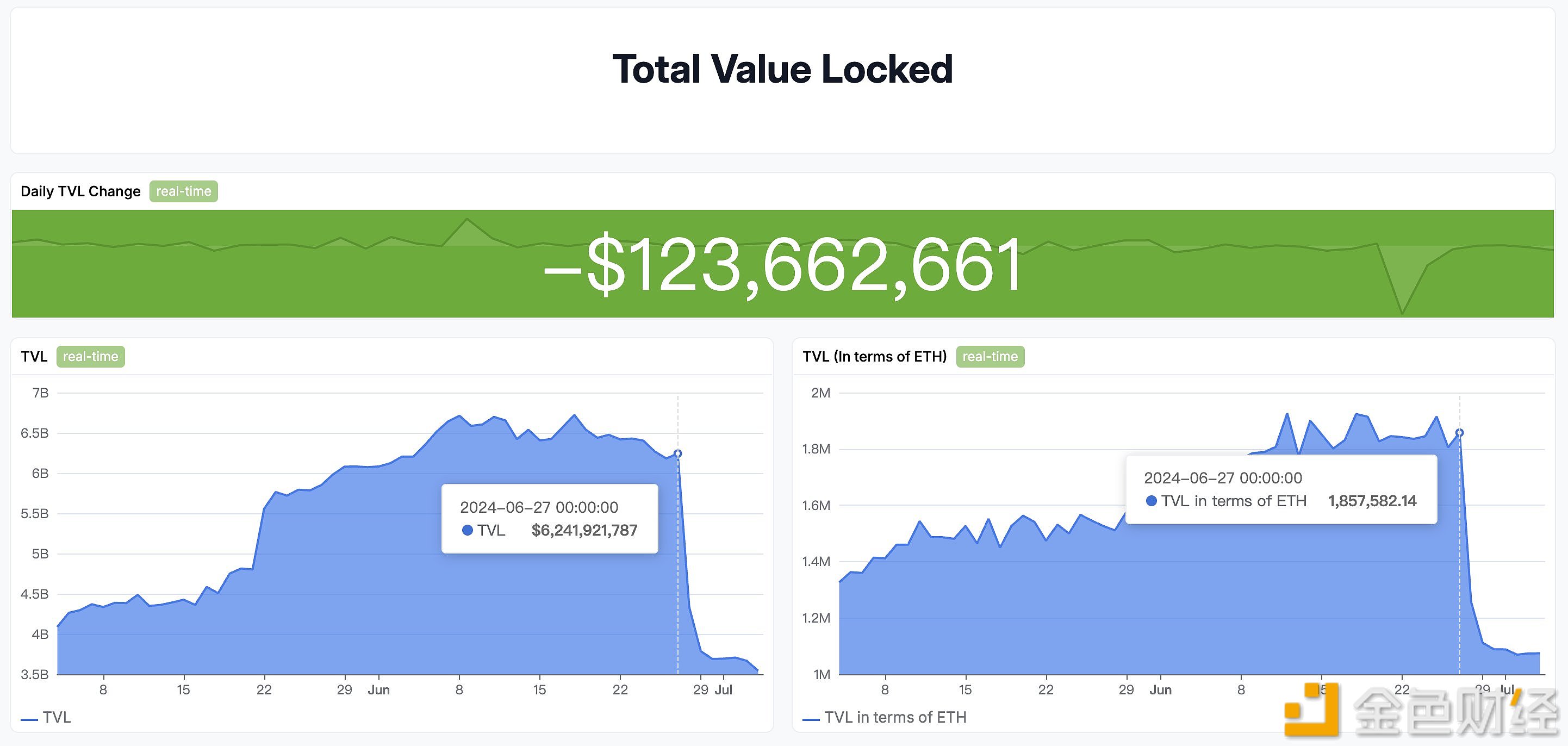
Task: Click the real-time badge next to the TVL title
Action: point(91,357)
